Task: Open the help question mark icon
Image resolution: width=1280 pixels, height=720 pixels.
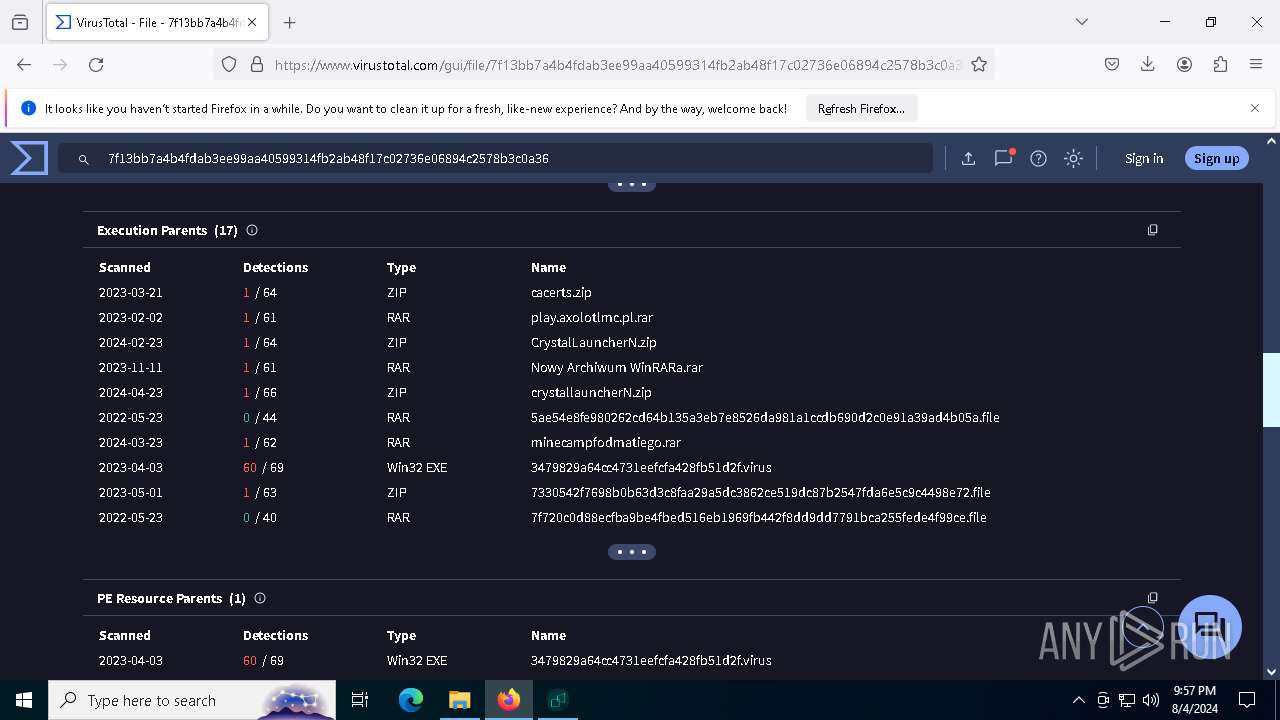Action: (1038, 158)
